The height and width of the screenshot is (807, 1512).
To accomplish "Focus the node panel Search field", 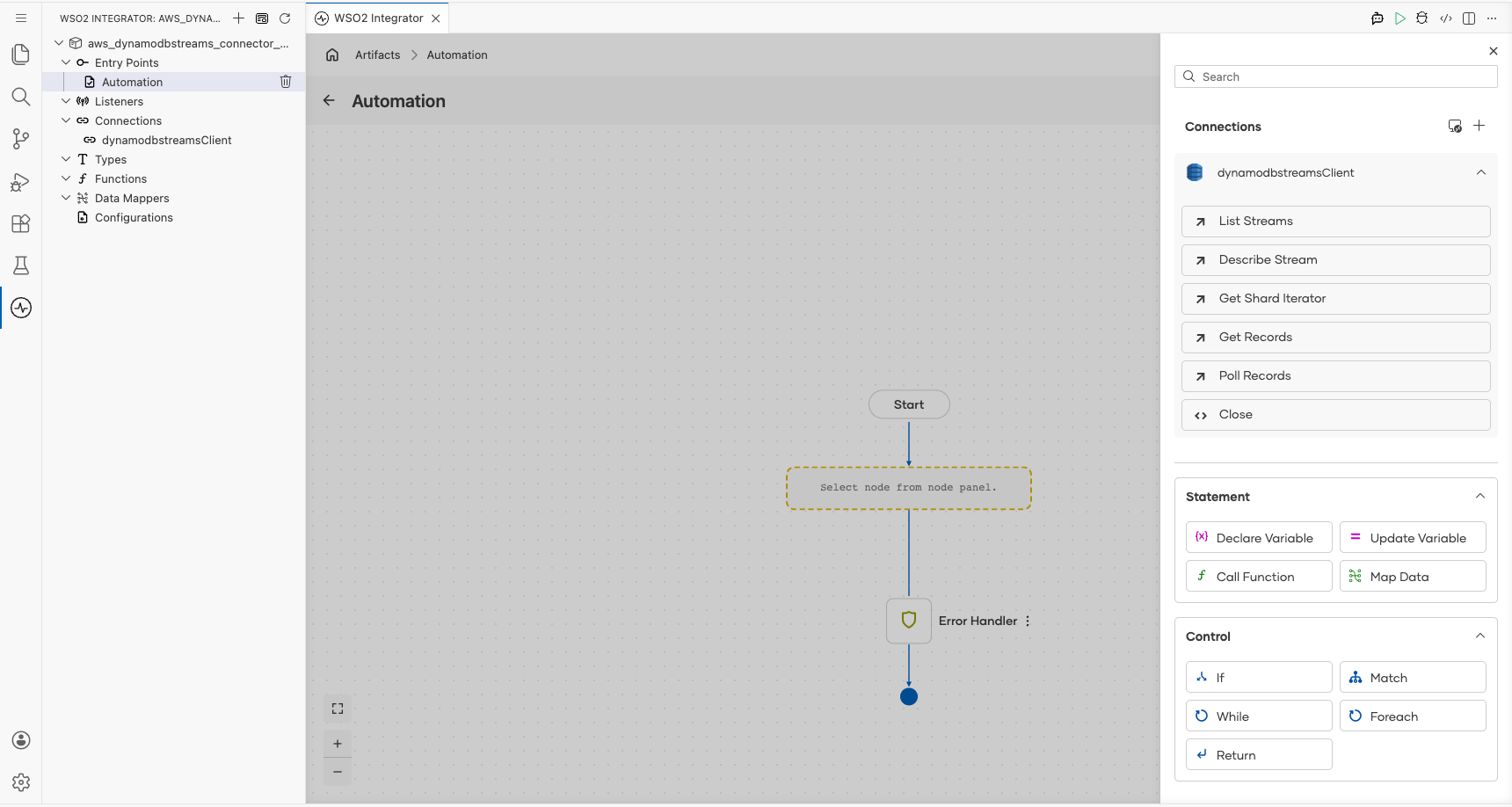I will 1336,76.
